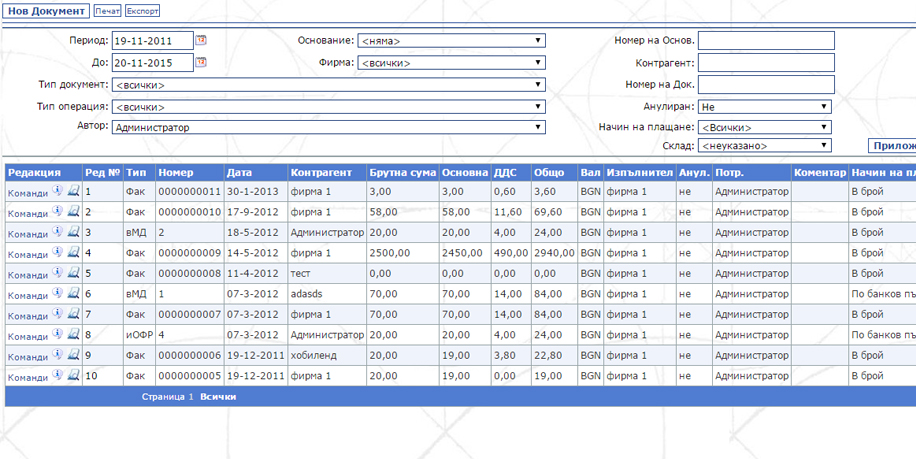Select the Нов Документ tab

tap(45, 11)
